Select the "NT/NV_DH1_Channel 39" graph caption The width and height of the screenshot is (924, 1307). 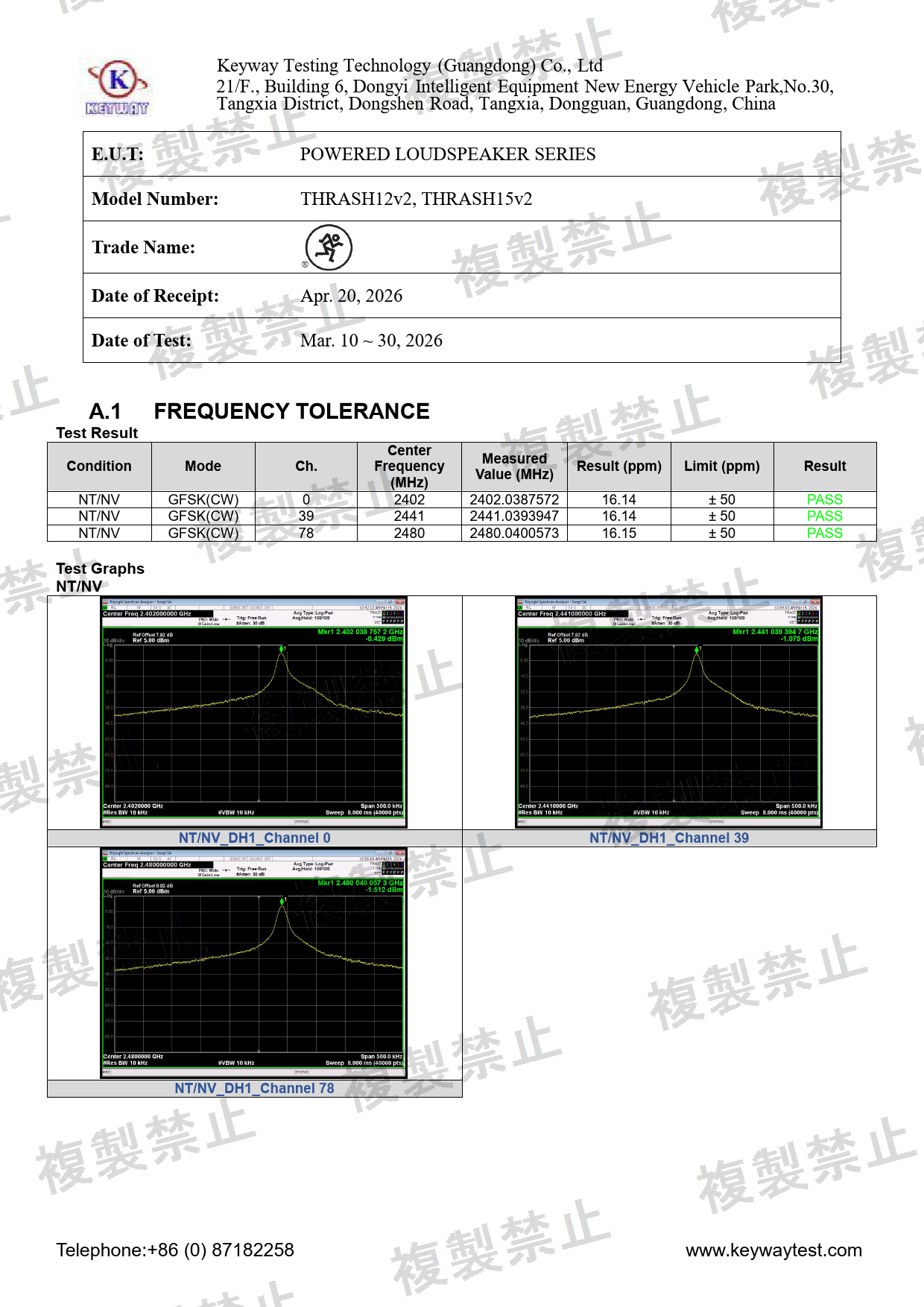(669, 838)
